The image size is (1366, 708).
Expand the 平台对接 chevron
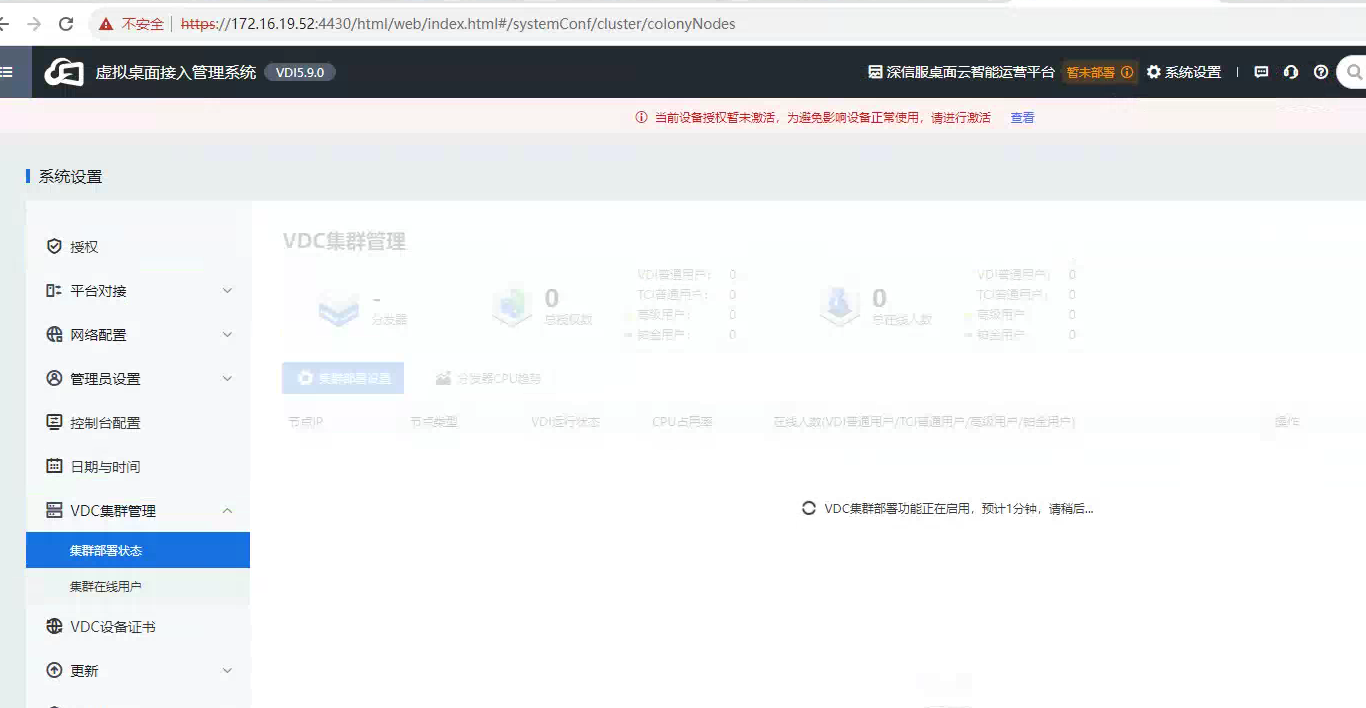(227, 291)
